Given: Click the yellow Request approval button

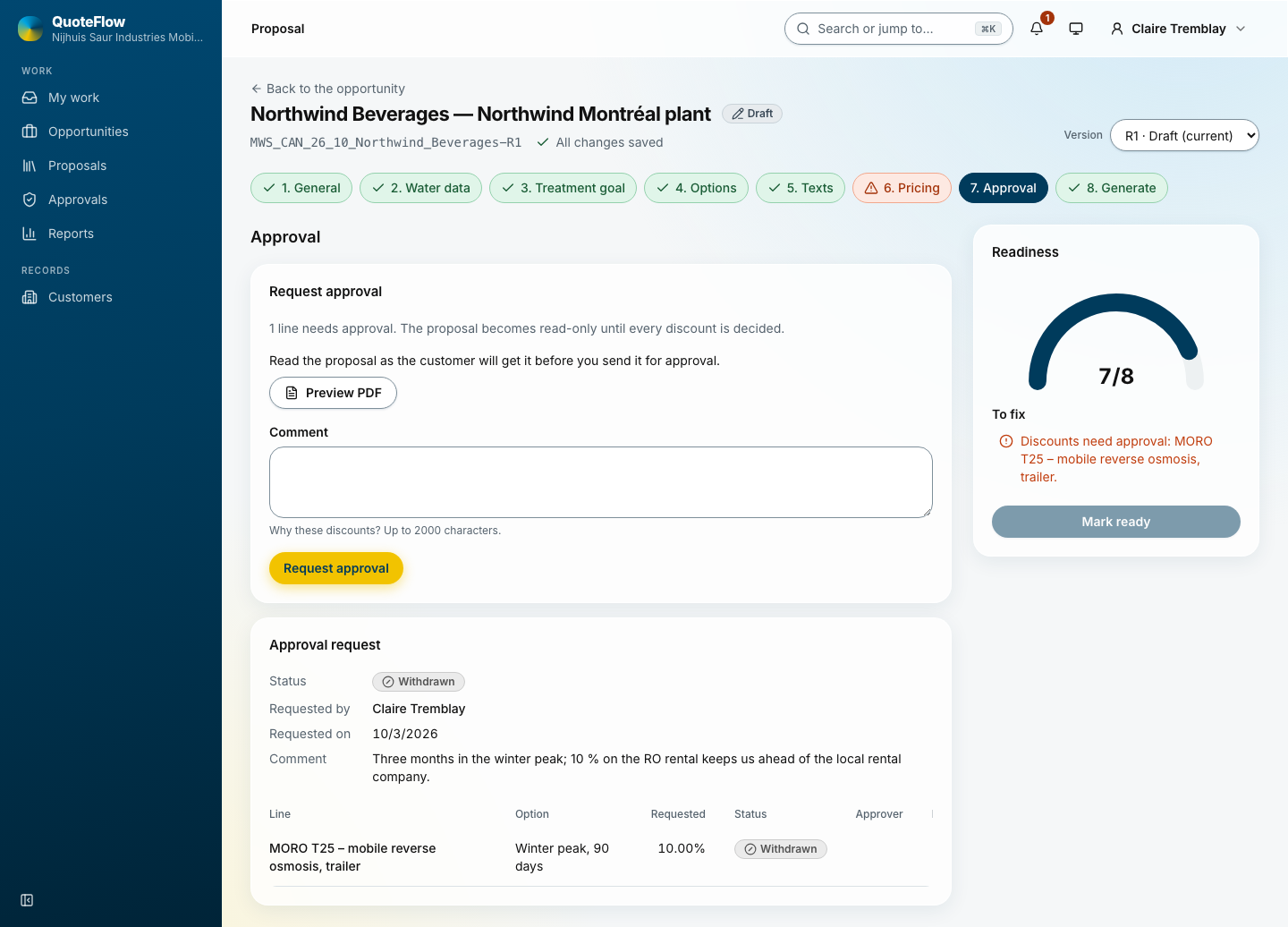Looking at the screenshot, I should coord(336,568).
